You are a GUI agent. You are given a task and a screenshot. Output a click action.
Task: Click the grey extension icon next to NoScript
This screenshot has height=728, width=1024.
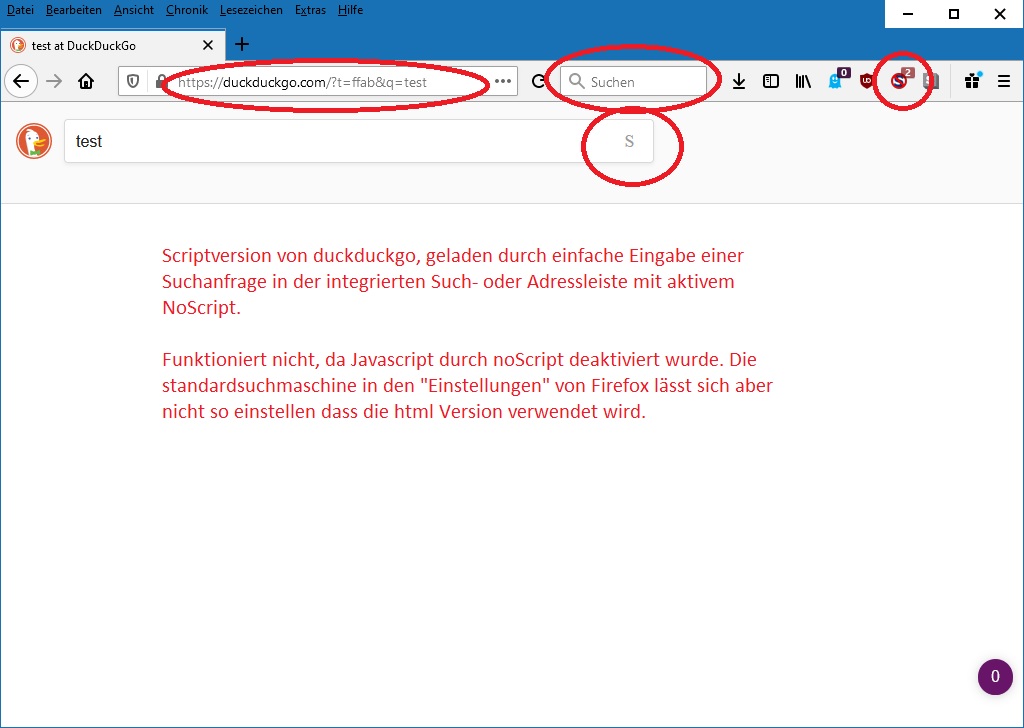coord(931,82)
